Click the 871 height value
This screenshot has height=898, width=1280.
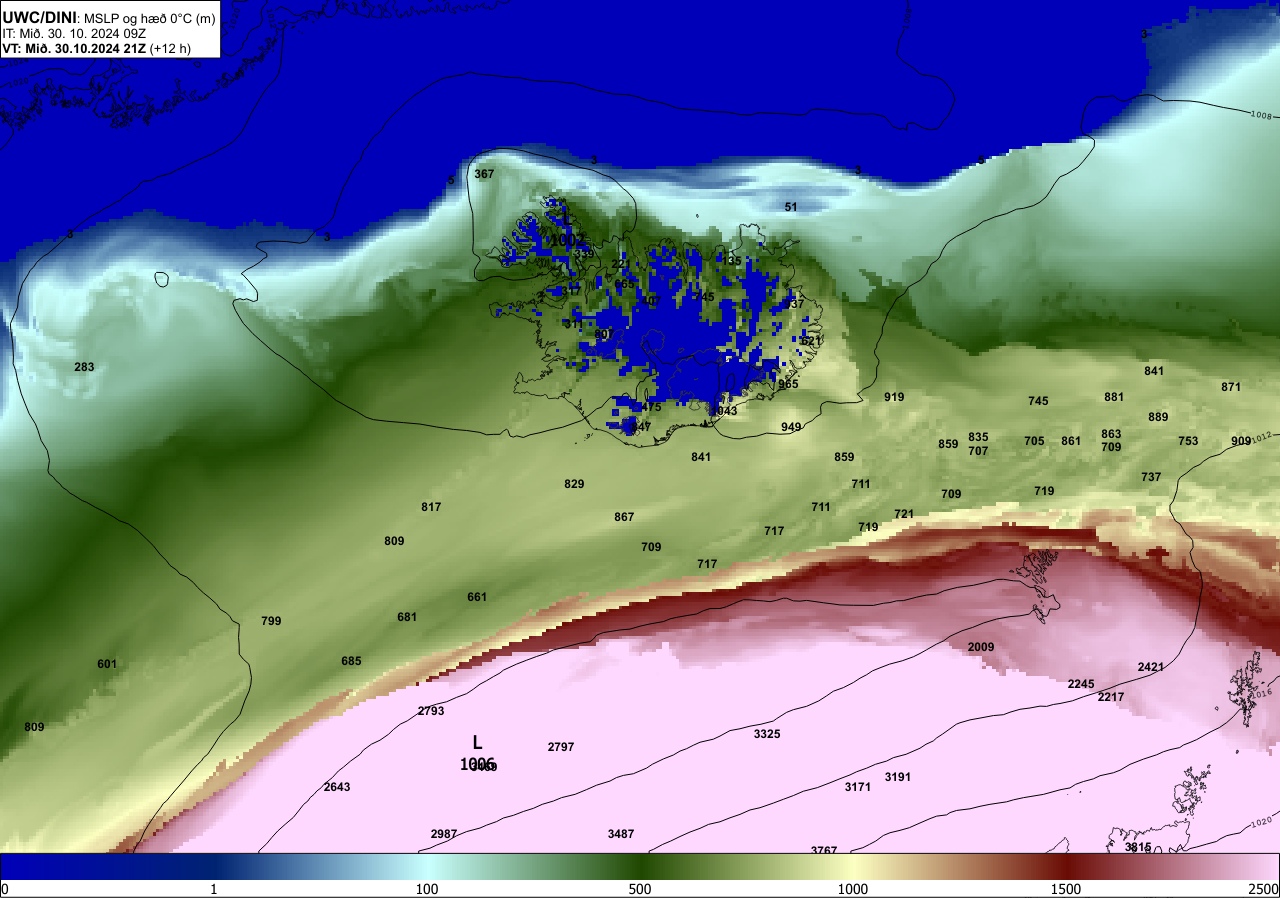pos(1231,387)
